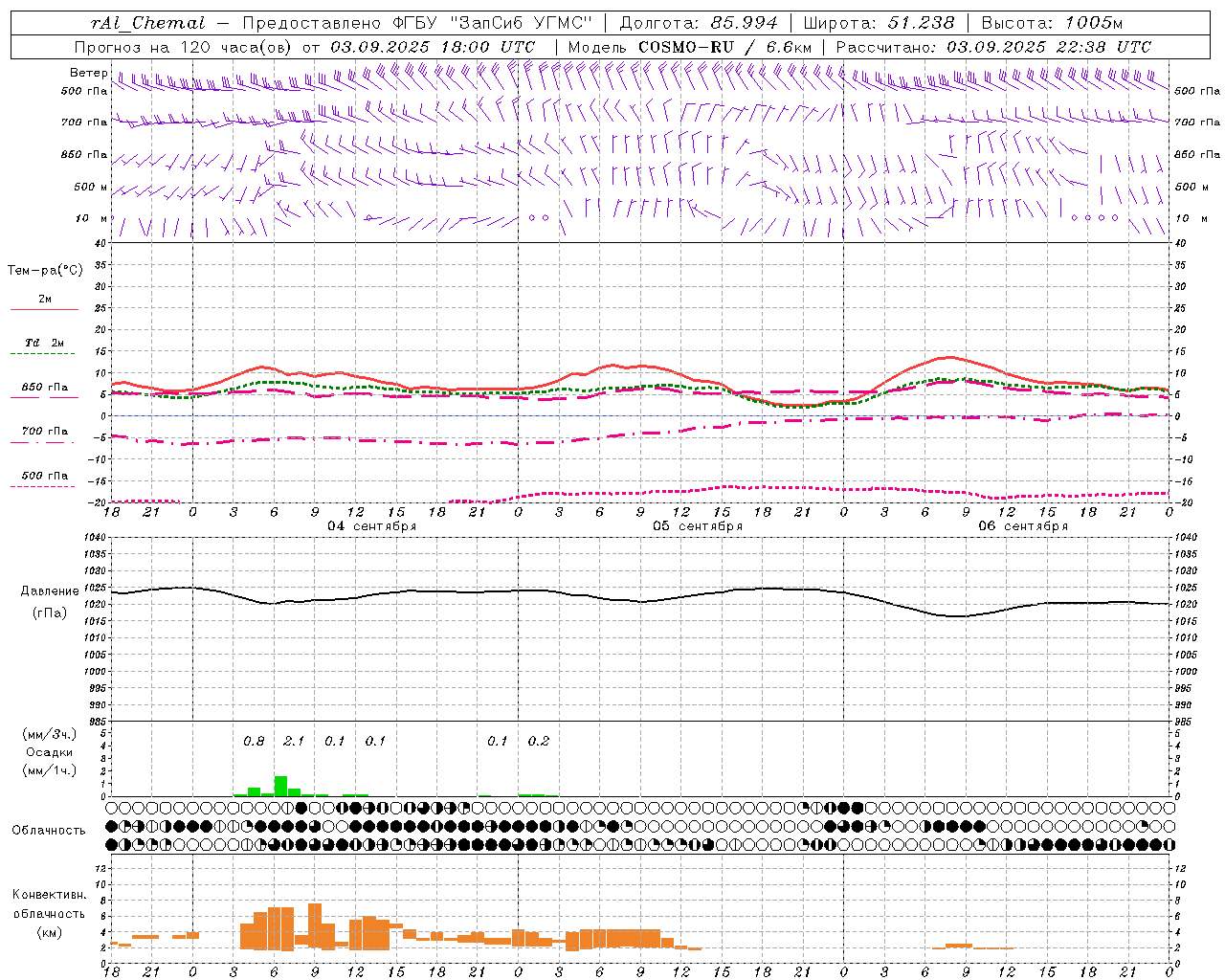Click the latitude value Широта: 51.238
Screen dimensions: 1225x980
[879, 24]
